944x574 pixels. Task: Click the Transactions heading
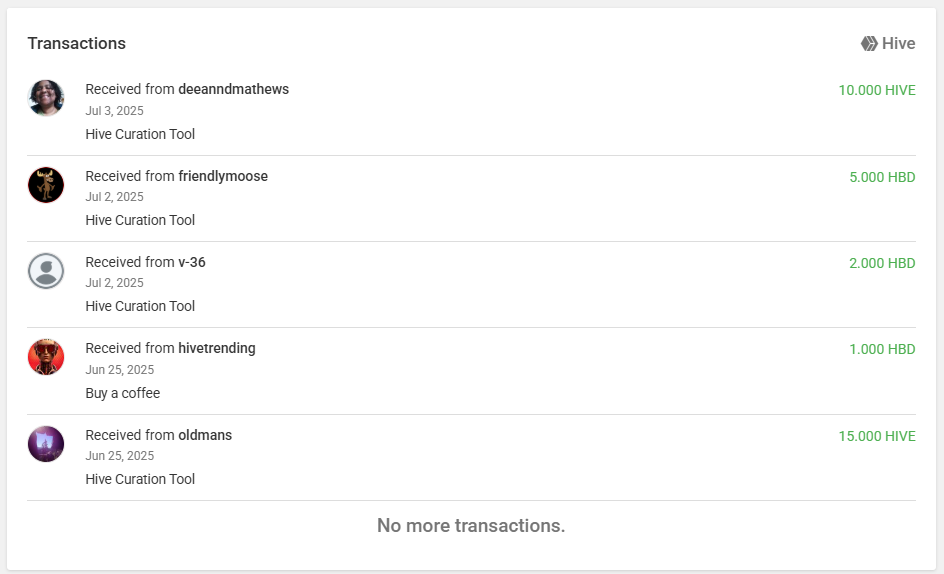click(x=76, y=43)
